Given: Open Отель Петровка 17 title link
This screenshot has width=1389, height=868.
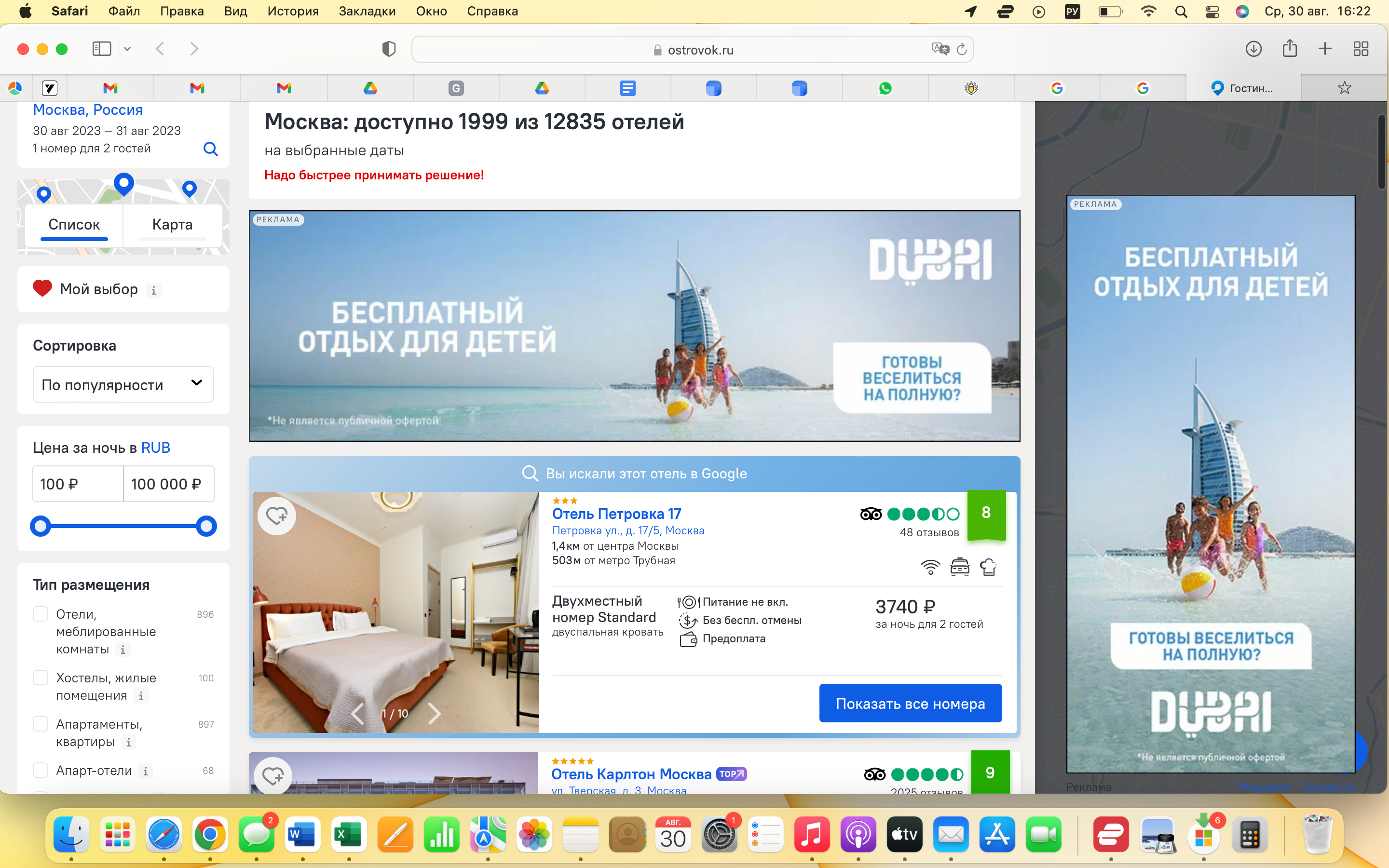Looking at the screenshot, I should 616,514.
